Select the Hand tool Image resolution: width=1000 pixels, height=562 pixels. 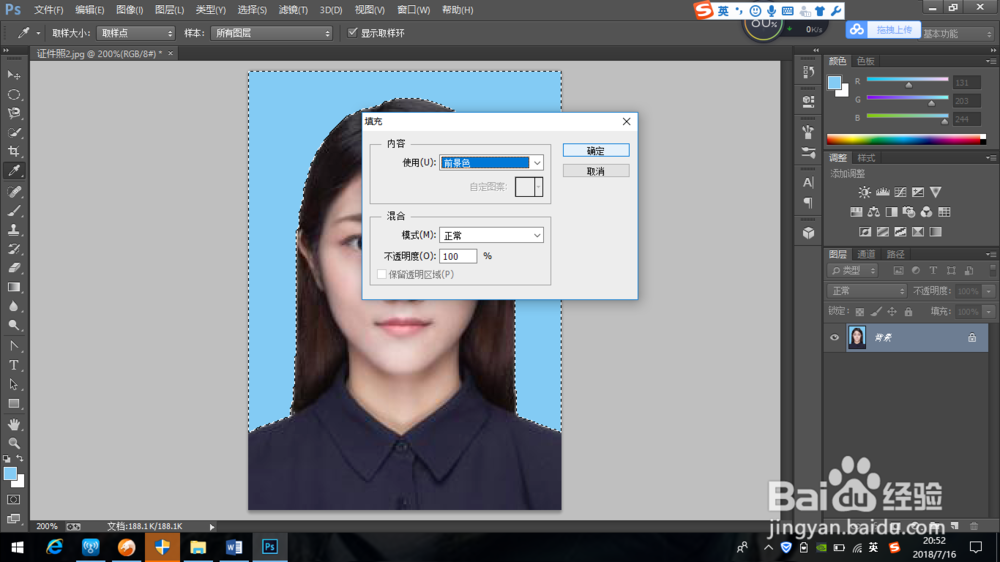[13, 424]
